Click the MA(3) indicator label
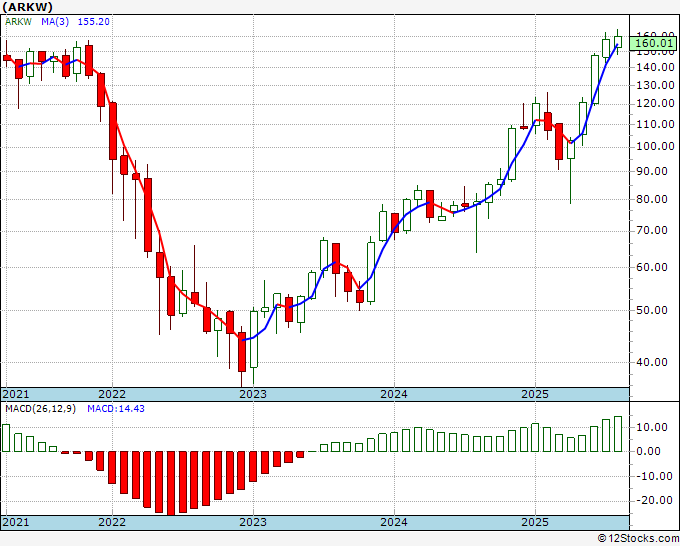The image size is (680, 546). click(55, 22)
